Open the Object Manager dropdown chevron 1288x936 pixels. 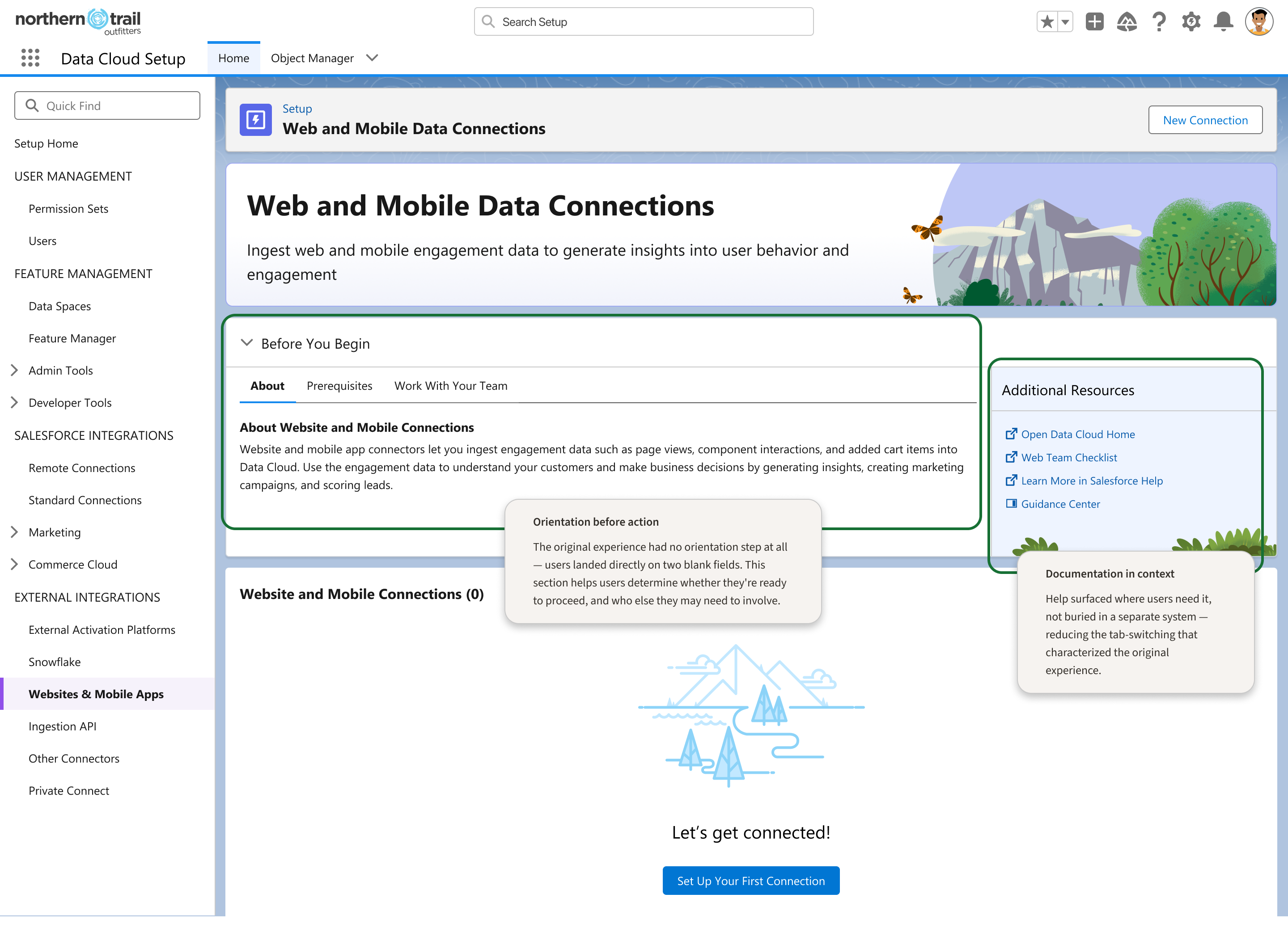pos(372,58)
